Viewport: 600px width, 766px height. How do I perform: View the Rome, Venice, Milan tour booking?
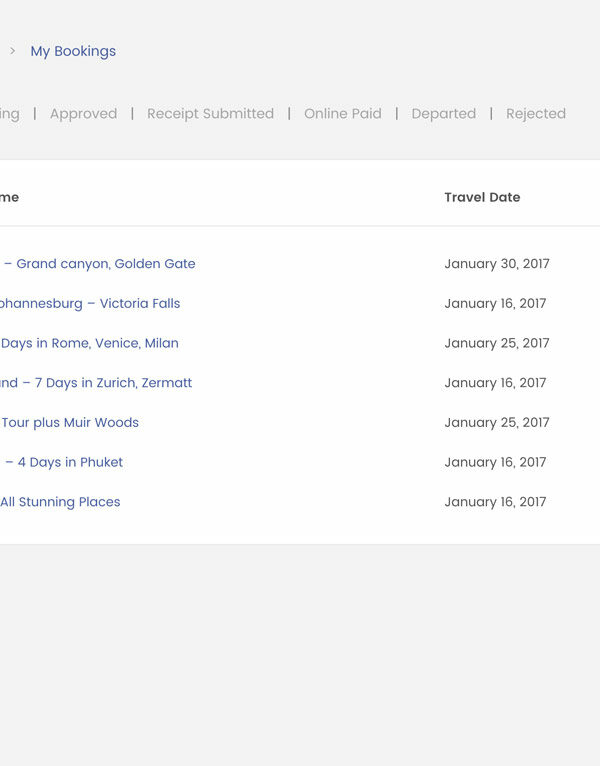pyautogui.click(x=90, y=344)
